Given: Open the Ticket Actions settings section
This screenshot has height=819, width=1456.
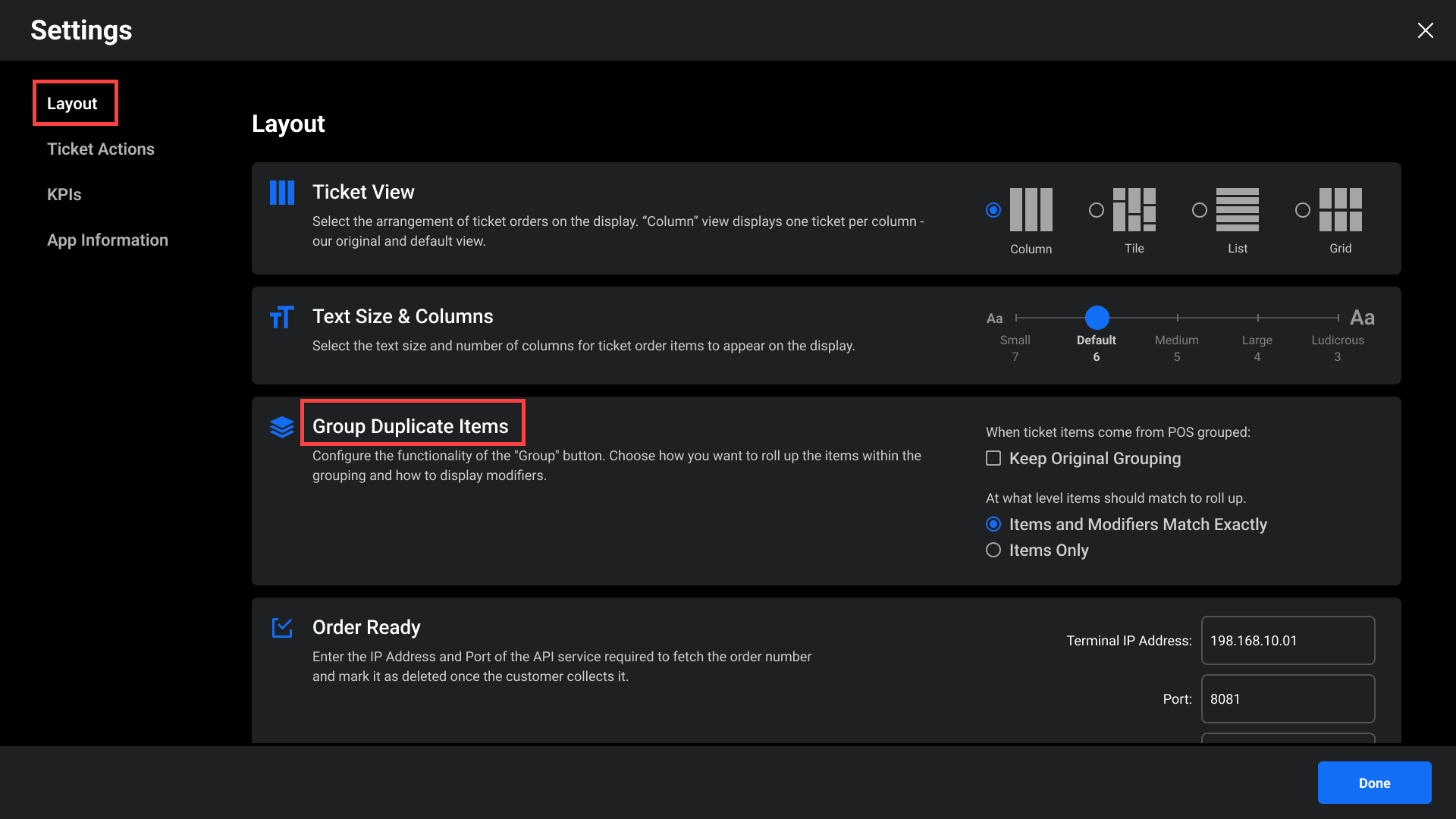Looking at the screenshot, I should pos(101,149).
